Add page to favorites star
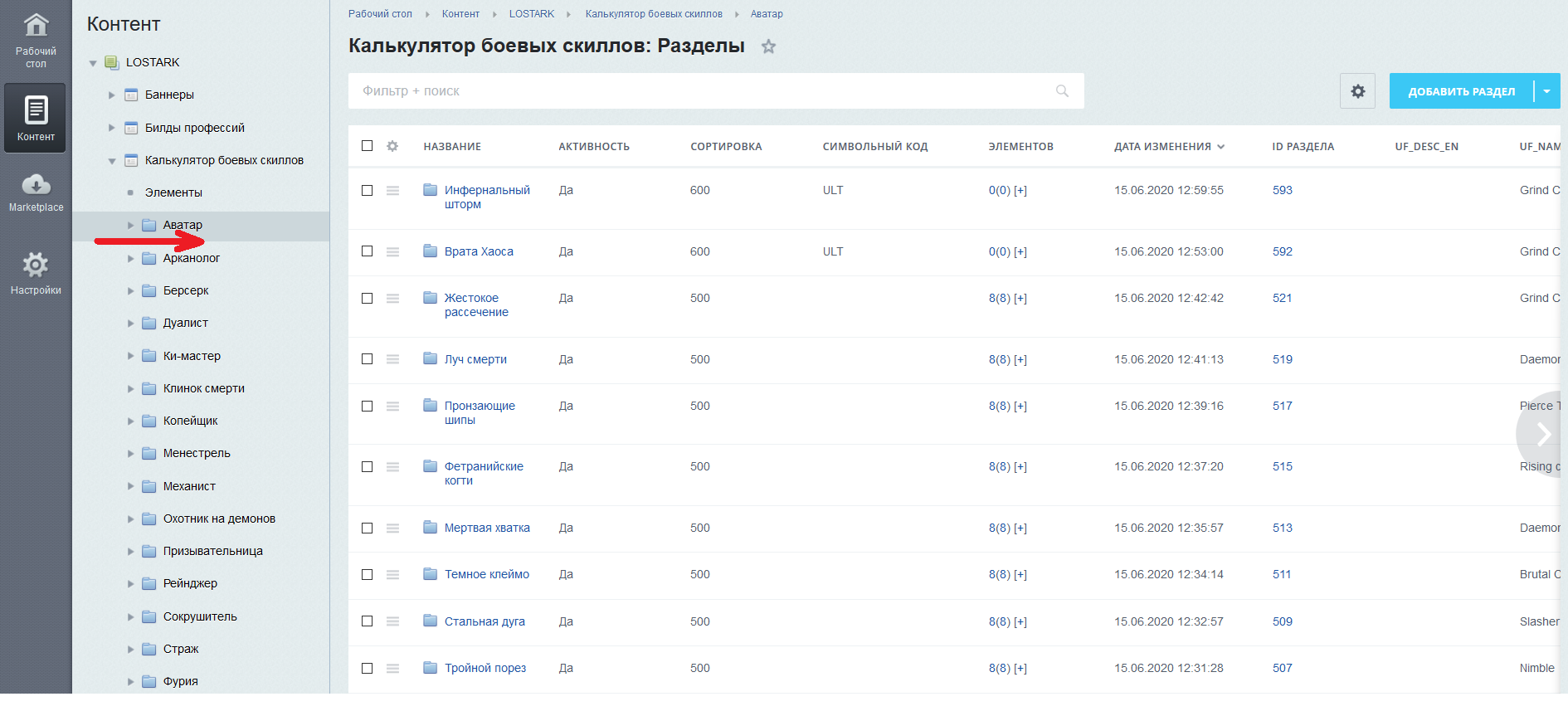Viewport: 1568px width, 716px height. pos(769,46)
